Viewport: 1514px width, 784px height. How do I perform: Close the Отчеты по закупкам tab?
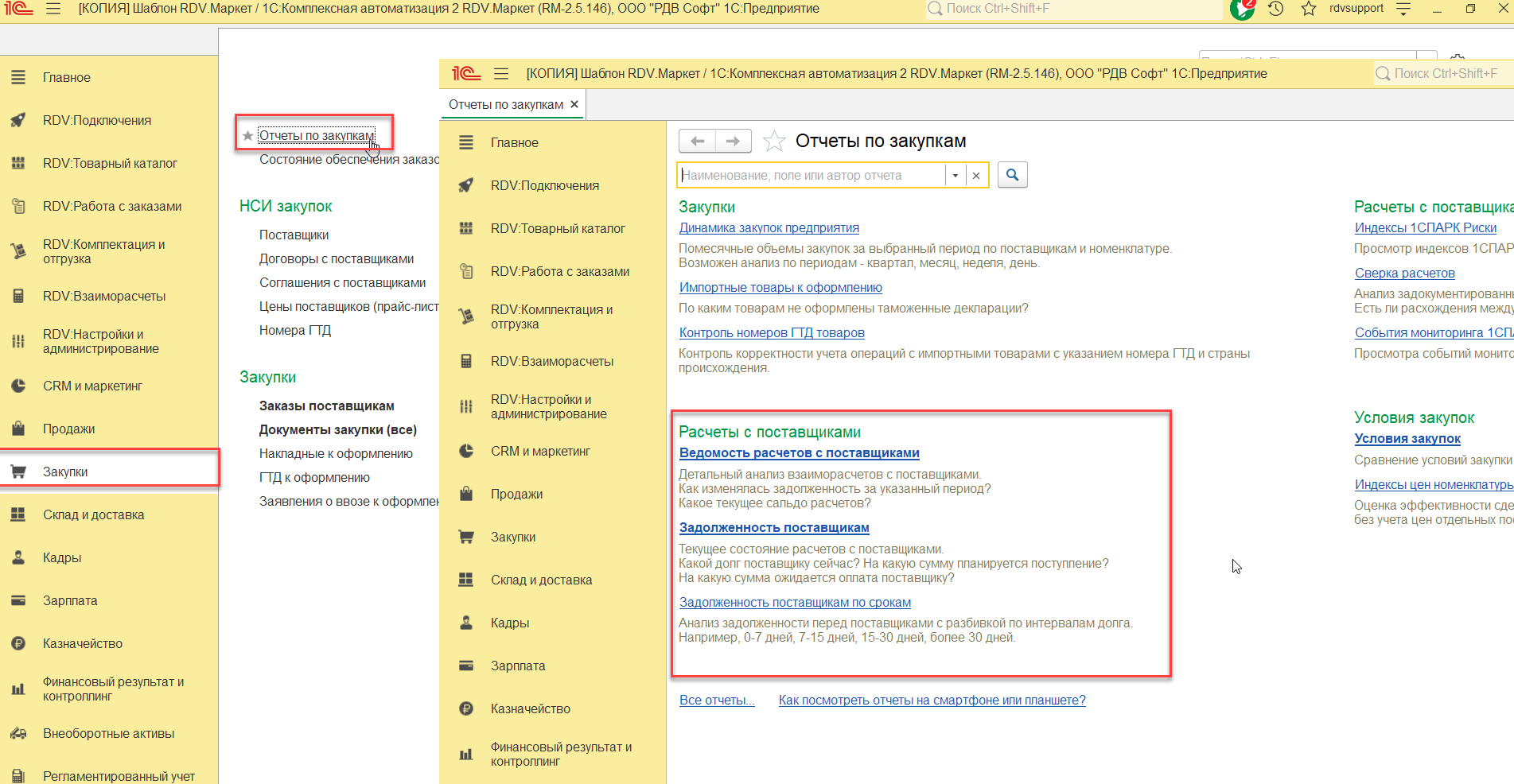coord(574,104)
